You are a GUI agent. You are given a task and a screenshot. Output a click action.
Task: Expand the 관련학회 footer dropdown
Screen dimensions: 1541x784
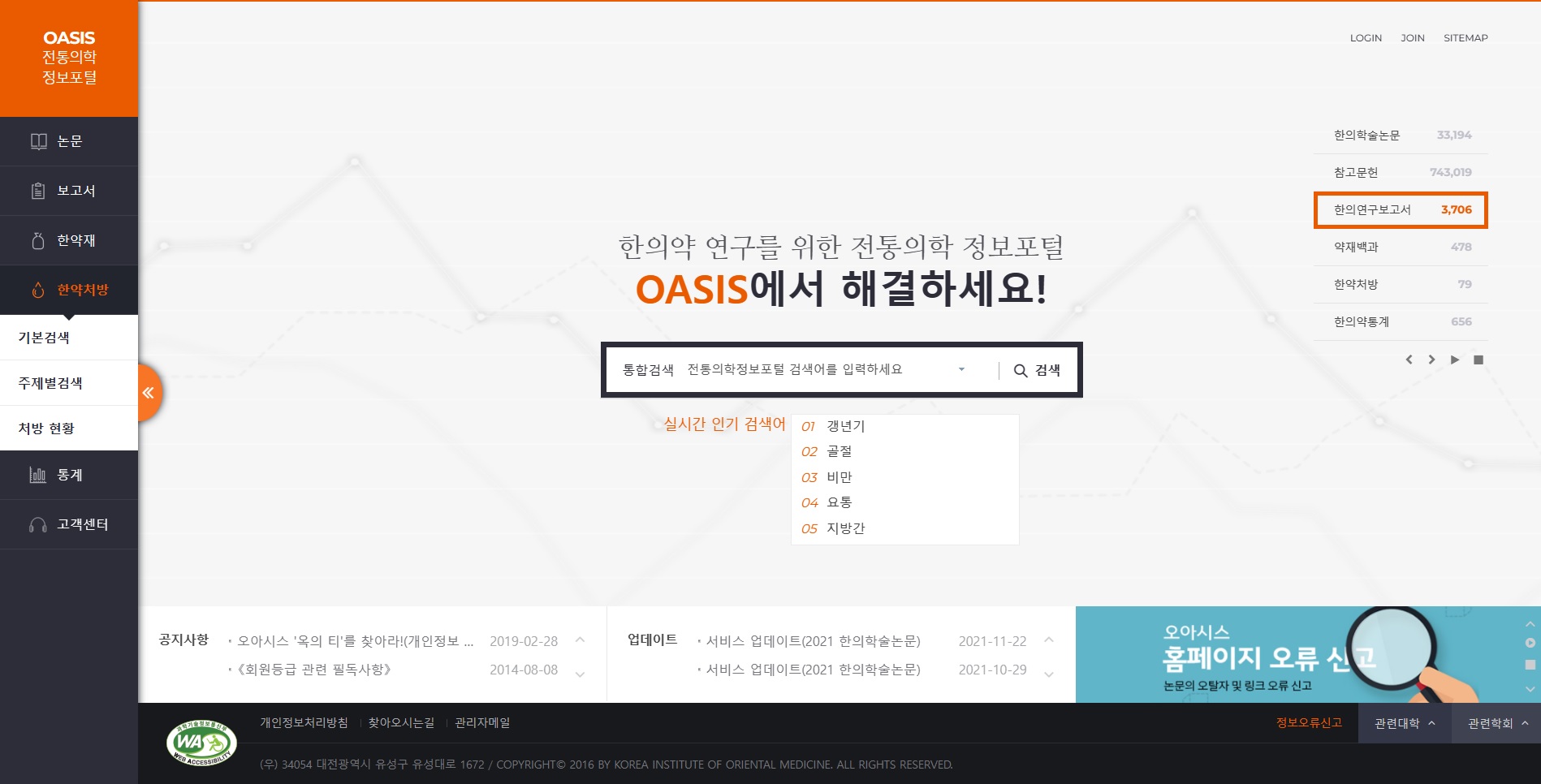pyautogui.click(x=1497, y=723)
